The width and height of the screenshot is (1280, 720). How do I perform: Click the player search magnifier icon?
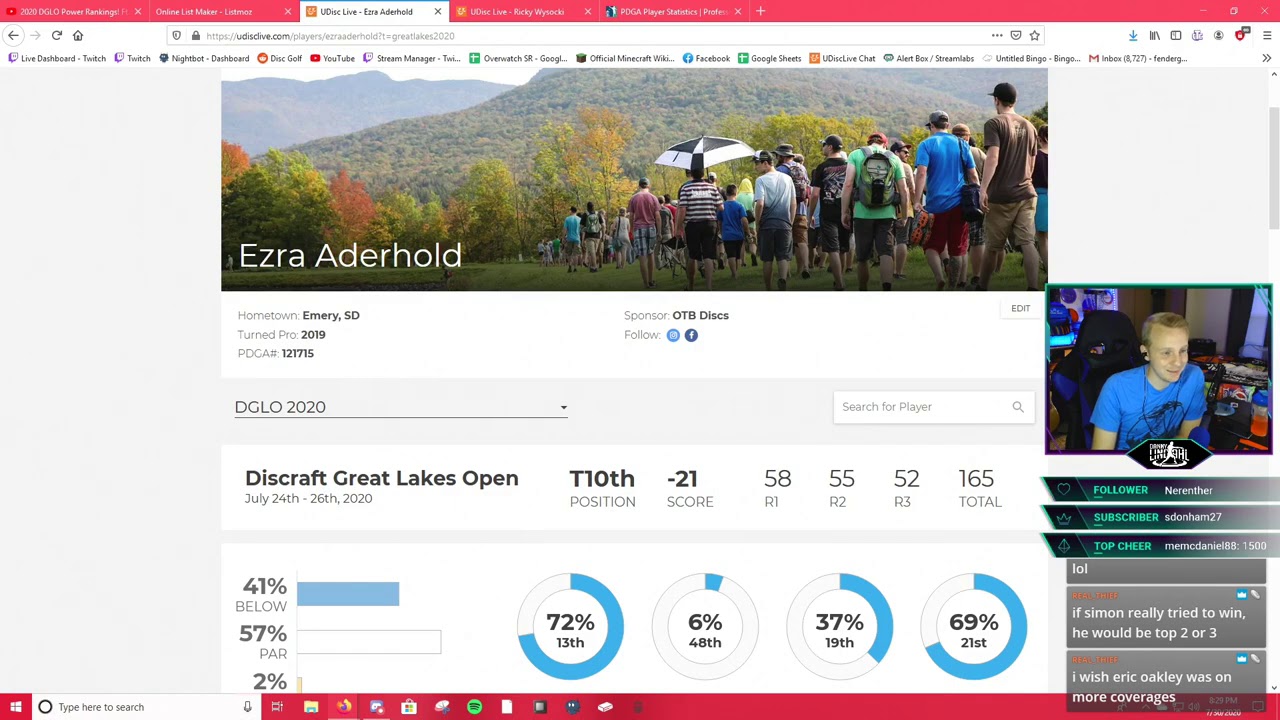(1018, 407)
